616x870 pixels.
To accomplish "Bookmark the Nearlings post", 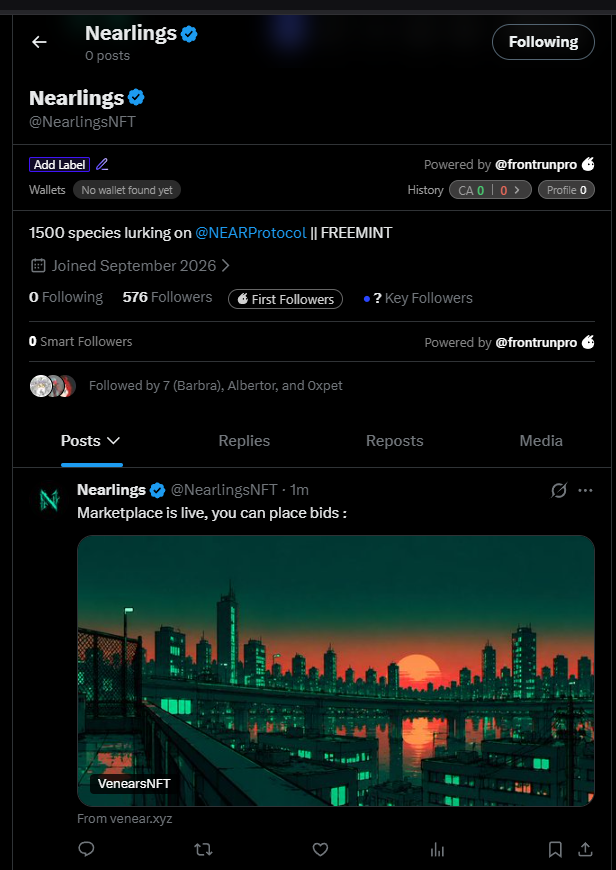I will point(555,849).
